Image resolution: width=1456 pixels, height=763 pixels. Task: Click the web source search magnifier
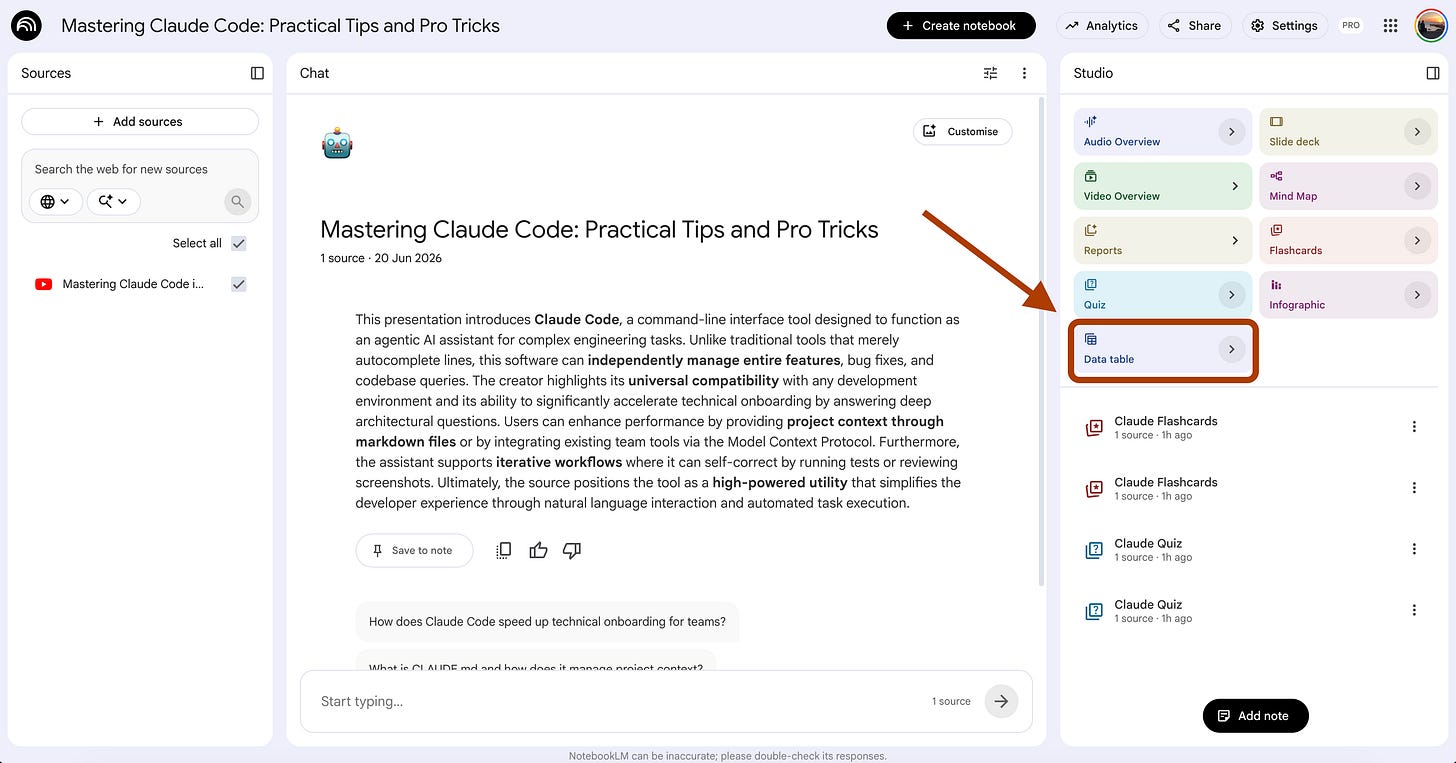[x=237, y=201]
